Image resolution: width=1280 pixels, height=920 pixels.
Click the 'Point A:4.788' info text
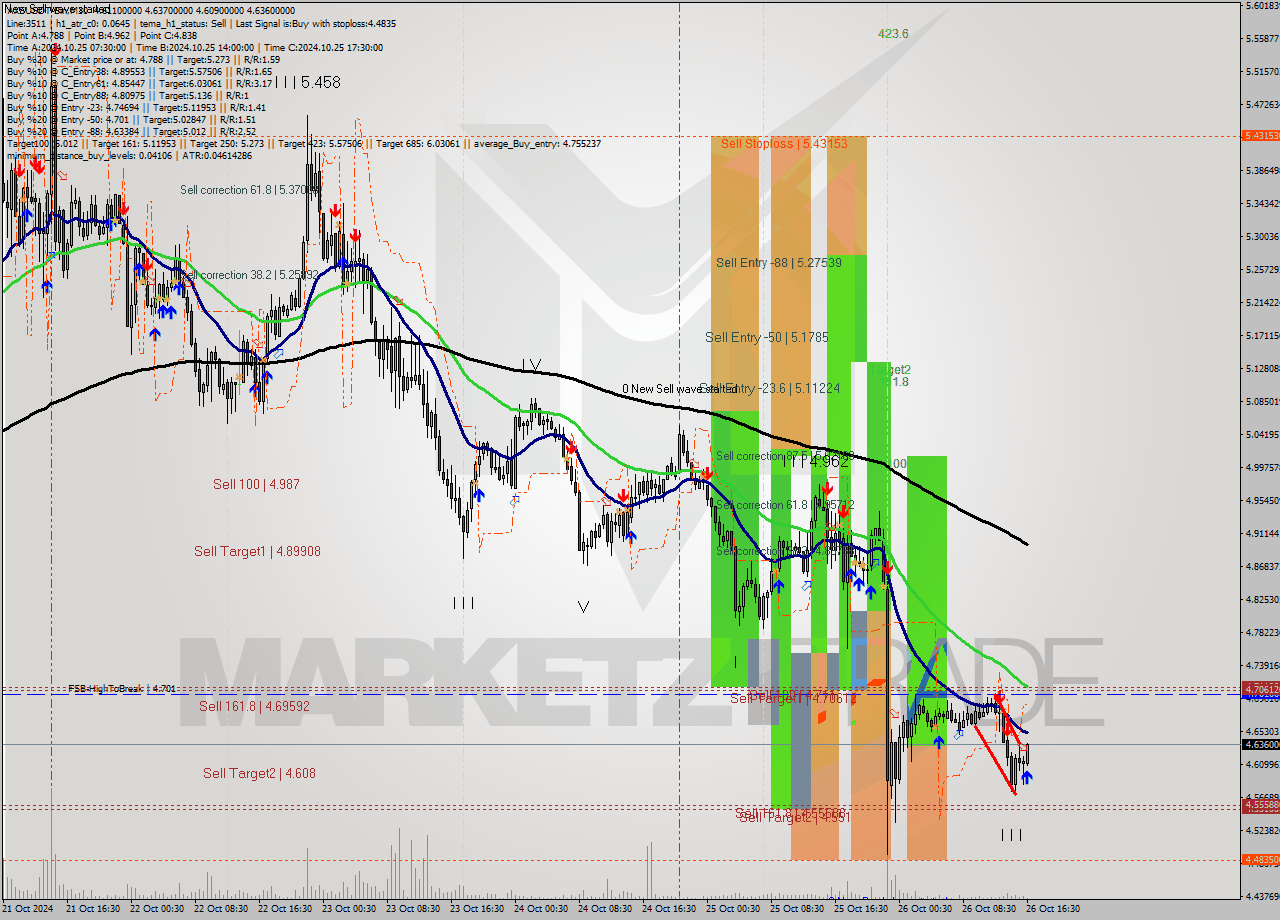point(37,35)
